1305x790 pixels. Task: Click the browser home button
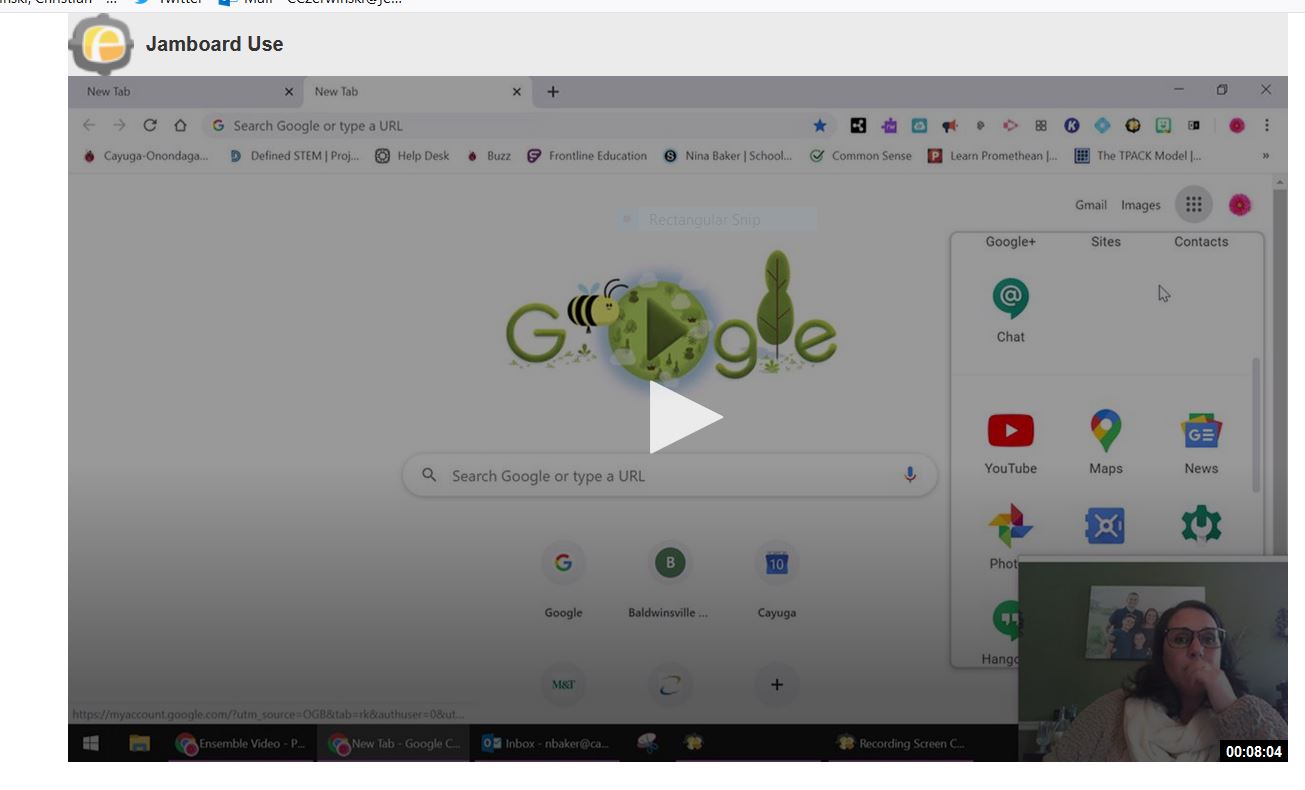[180, 125]
